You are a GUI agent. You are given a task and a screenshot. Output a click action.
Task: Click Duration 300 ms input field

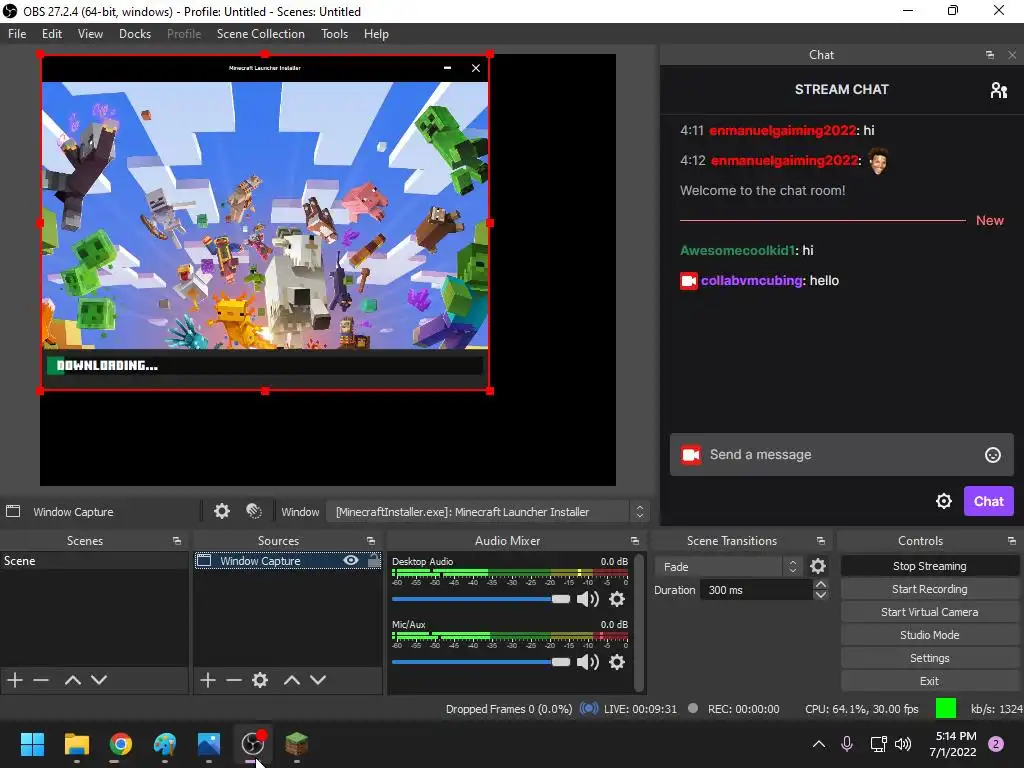pyautogui.click(x=756, y=590)
